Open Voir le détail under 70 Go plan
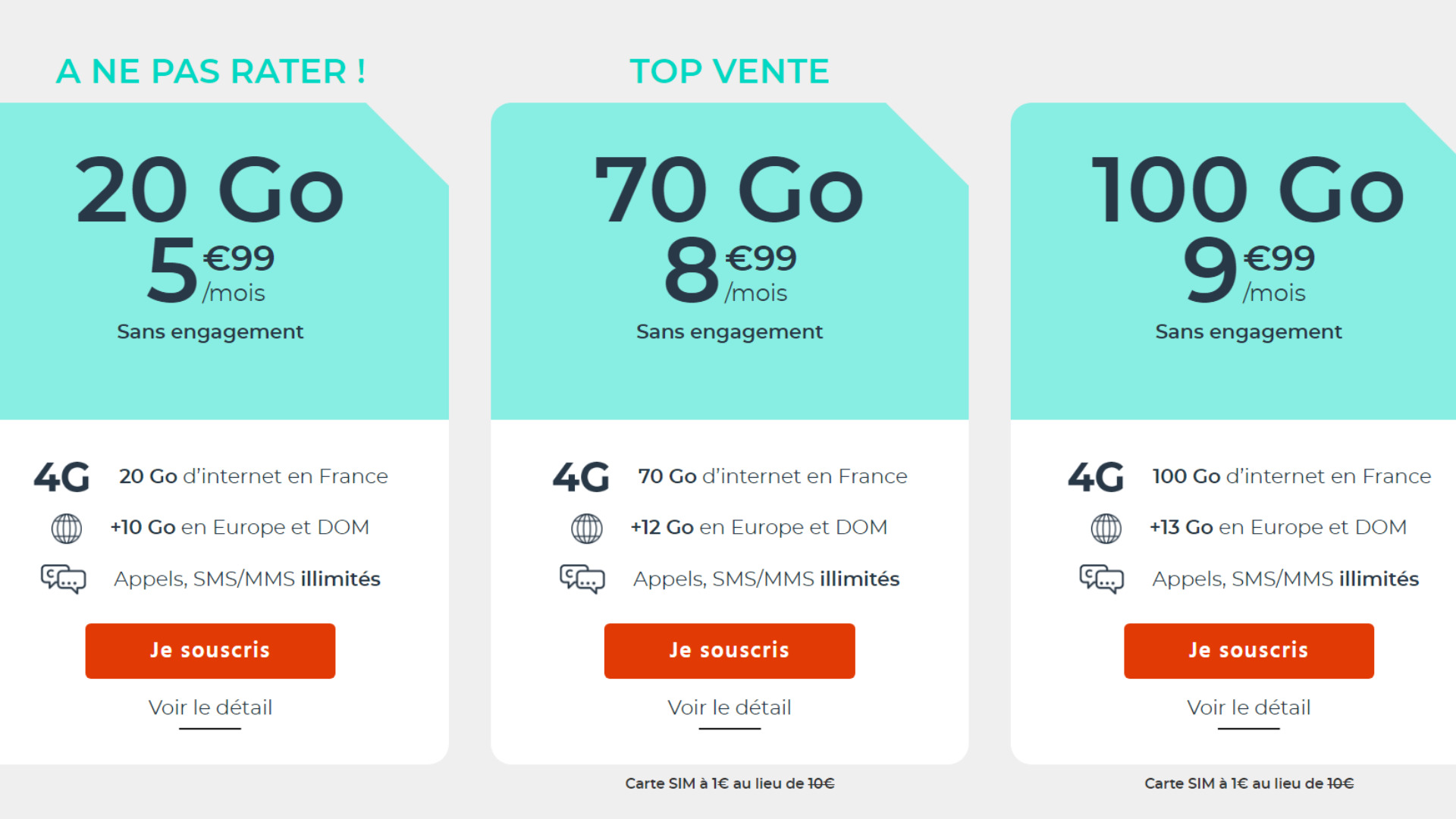This screenshot has height=819, width=1456. tap(729, 708)
